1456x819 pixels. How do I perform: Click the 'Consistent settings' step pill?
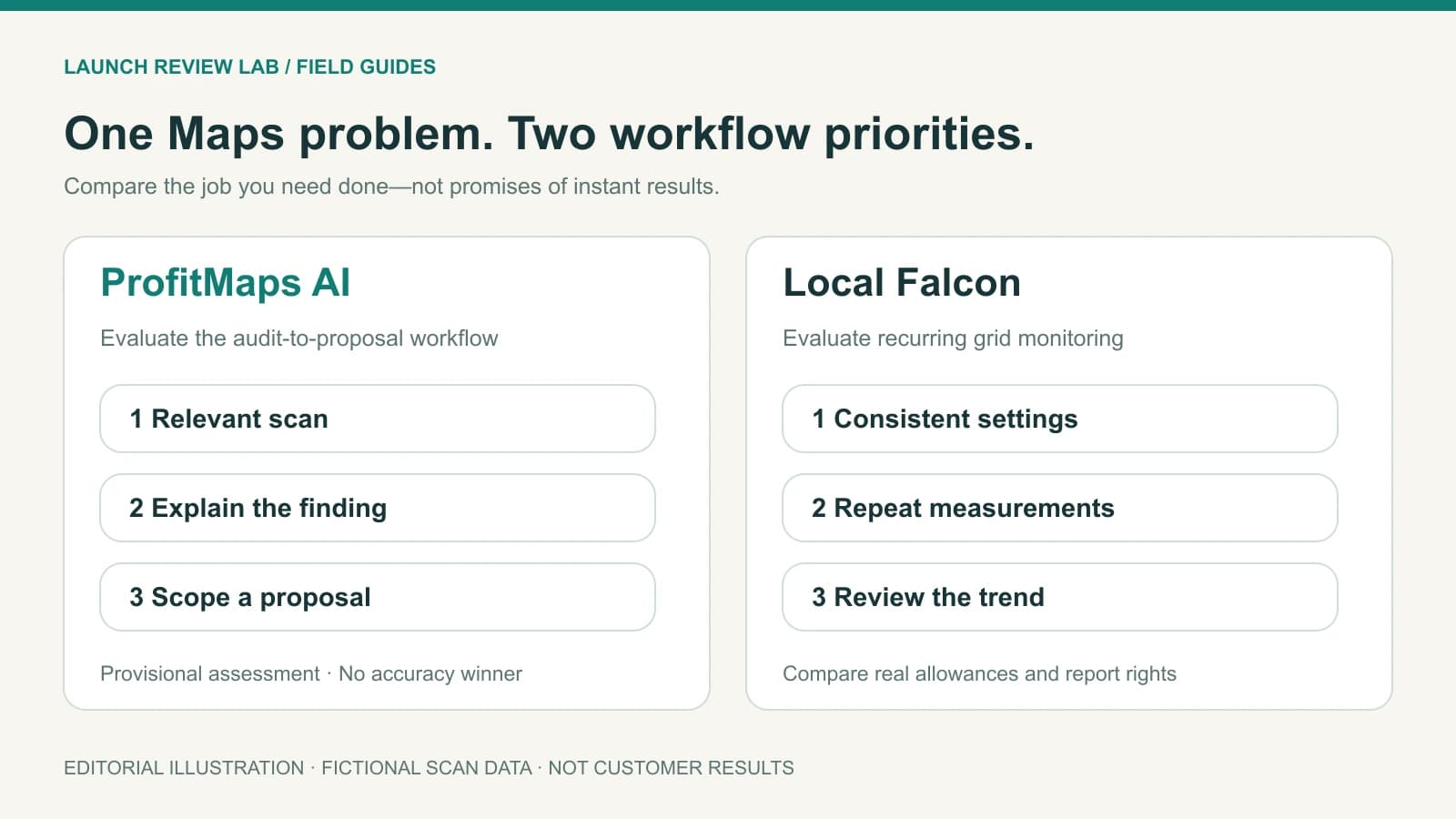[1060, 419]
